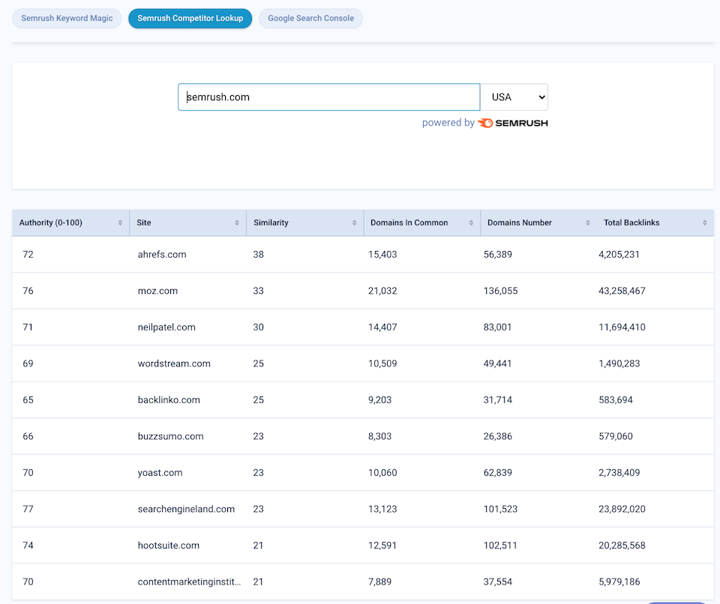Click the Similarity column header text

point(271,223)
